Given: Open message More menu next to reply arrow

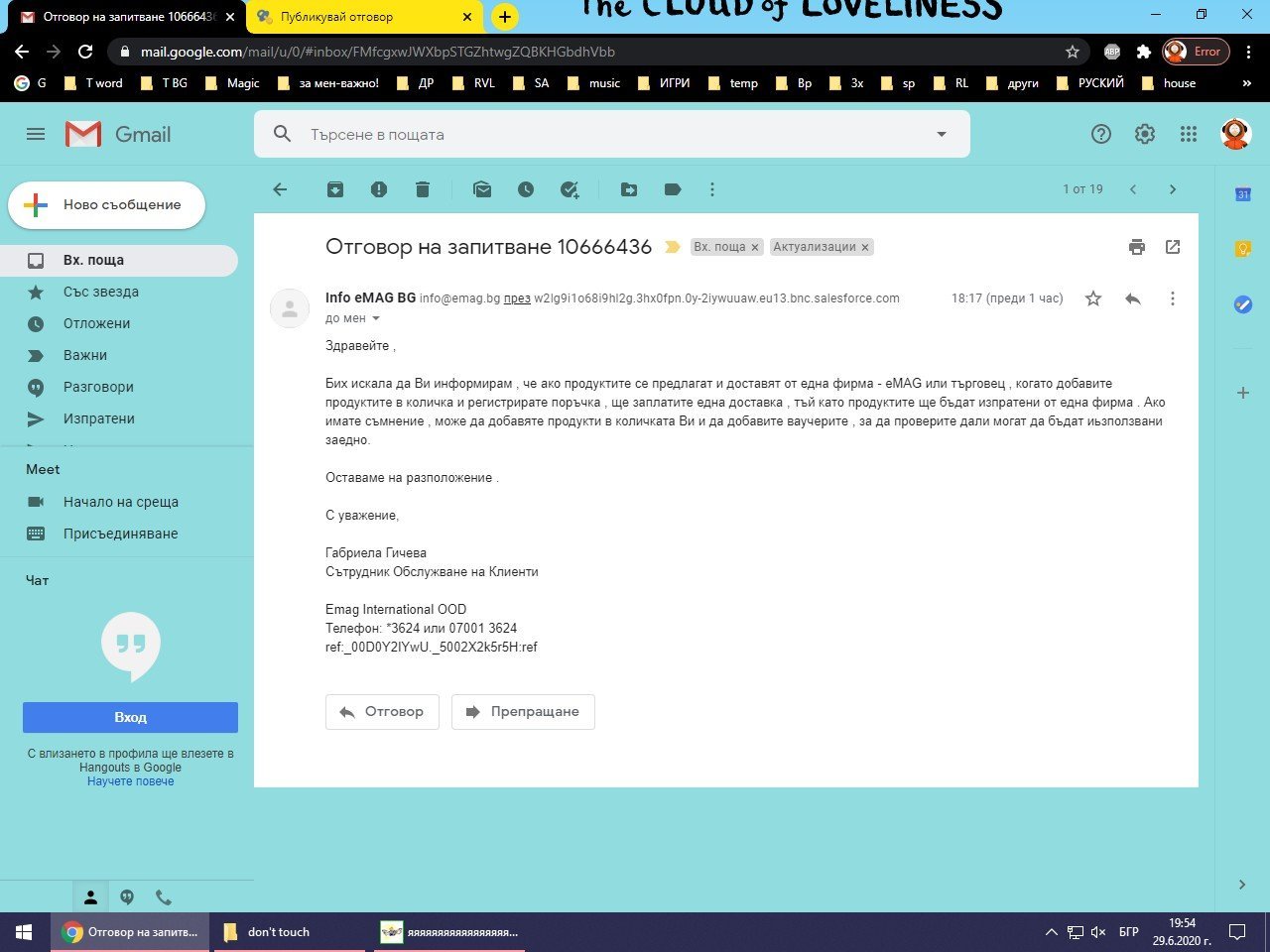Looking at the screenshot, I should (x=1173, y=298).
